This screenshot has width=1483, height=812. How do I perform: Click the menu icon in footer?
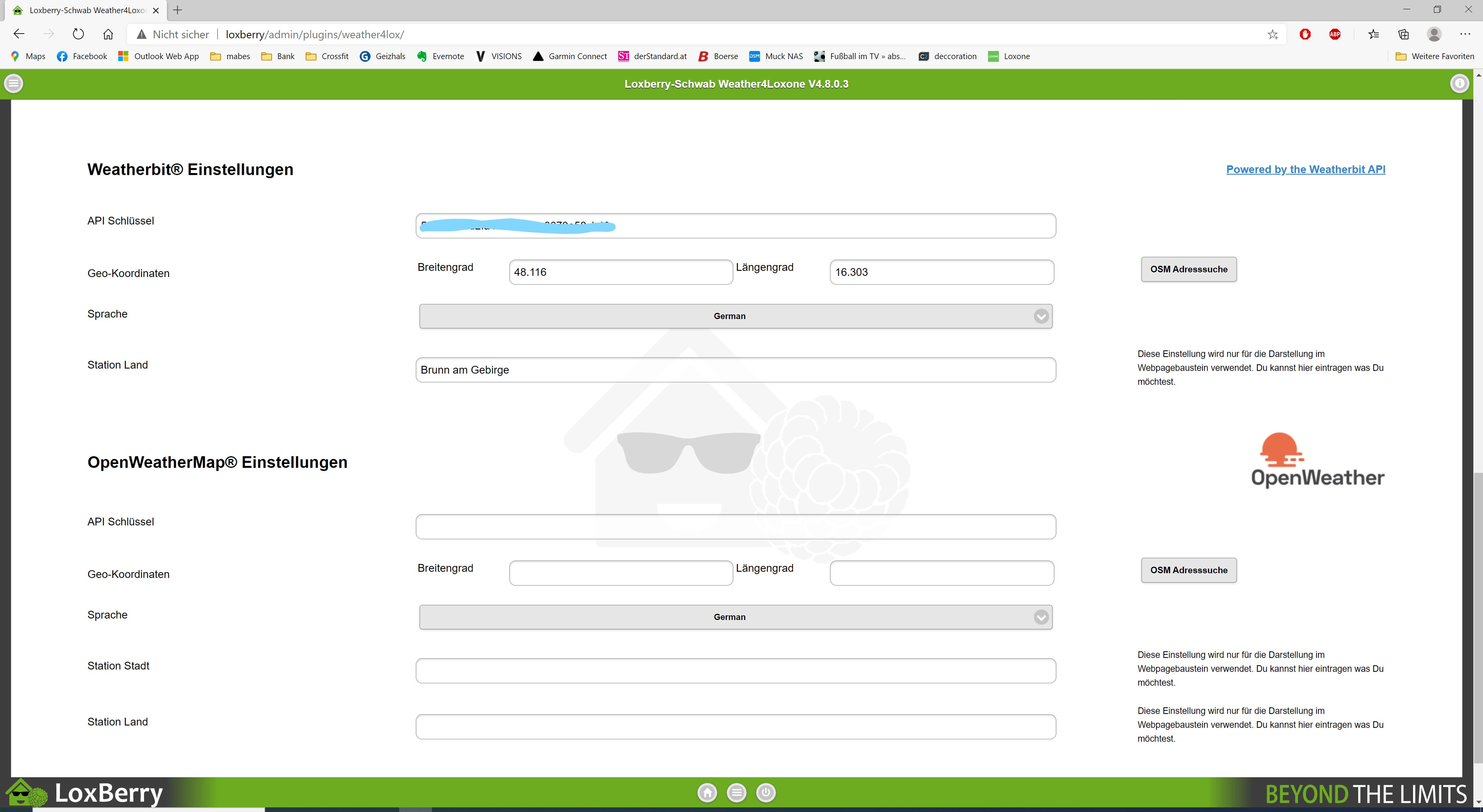pyautogui.click(x=736, y=792)
